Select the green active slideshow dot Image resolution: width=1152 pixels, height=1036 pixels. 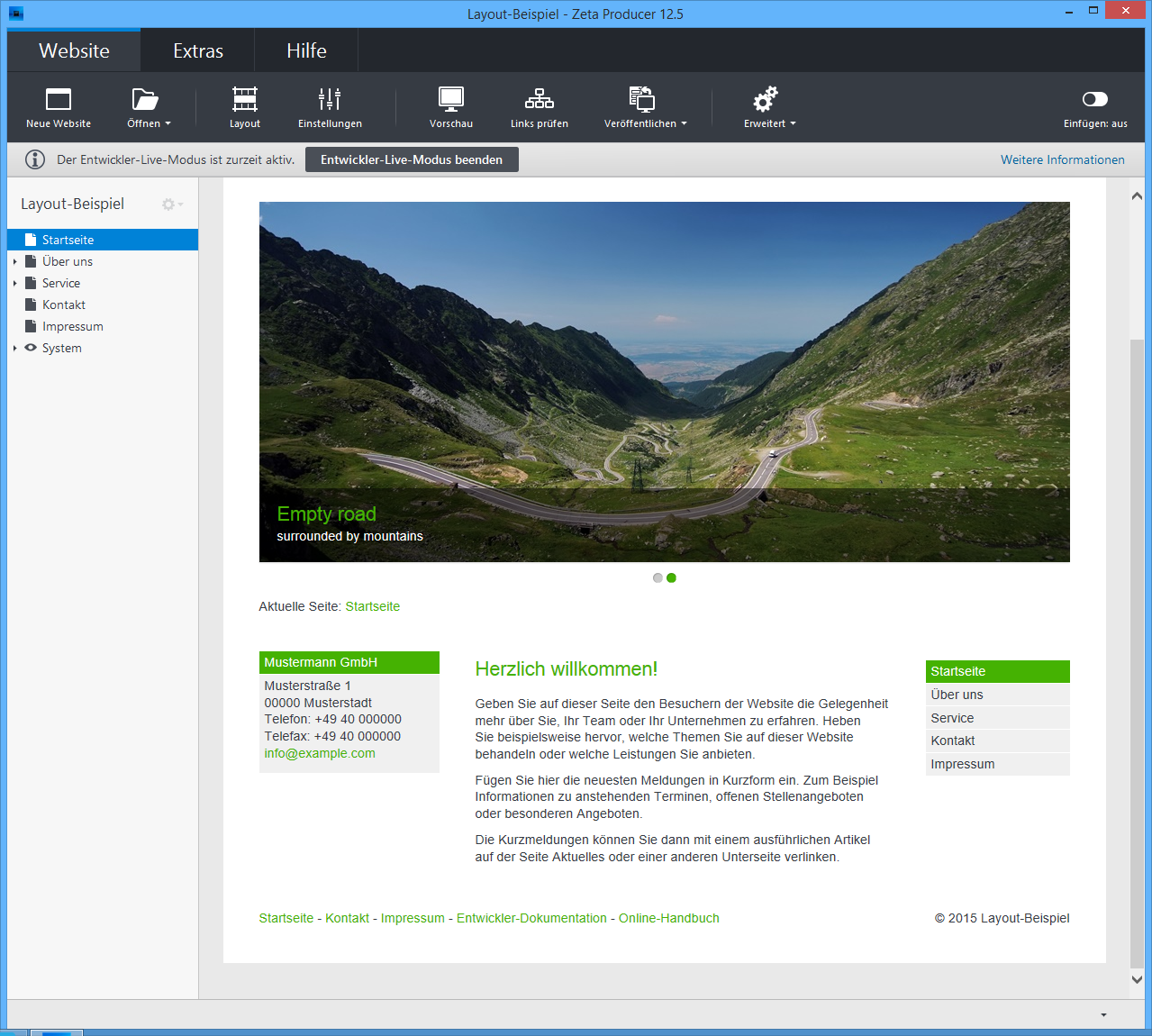pyautogui.click(x=672, y=578)
